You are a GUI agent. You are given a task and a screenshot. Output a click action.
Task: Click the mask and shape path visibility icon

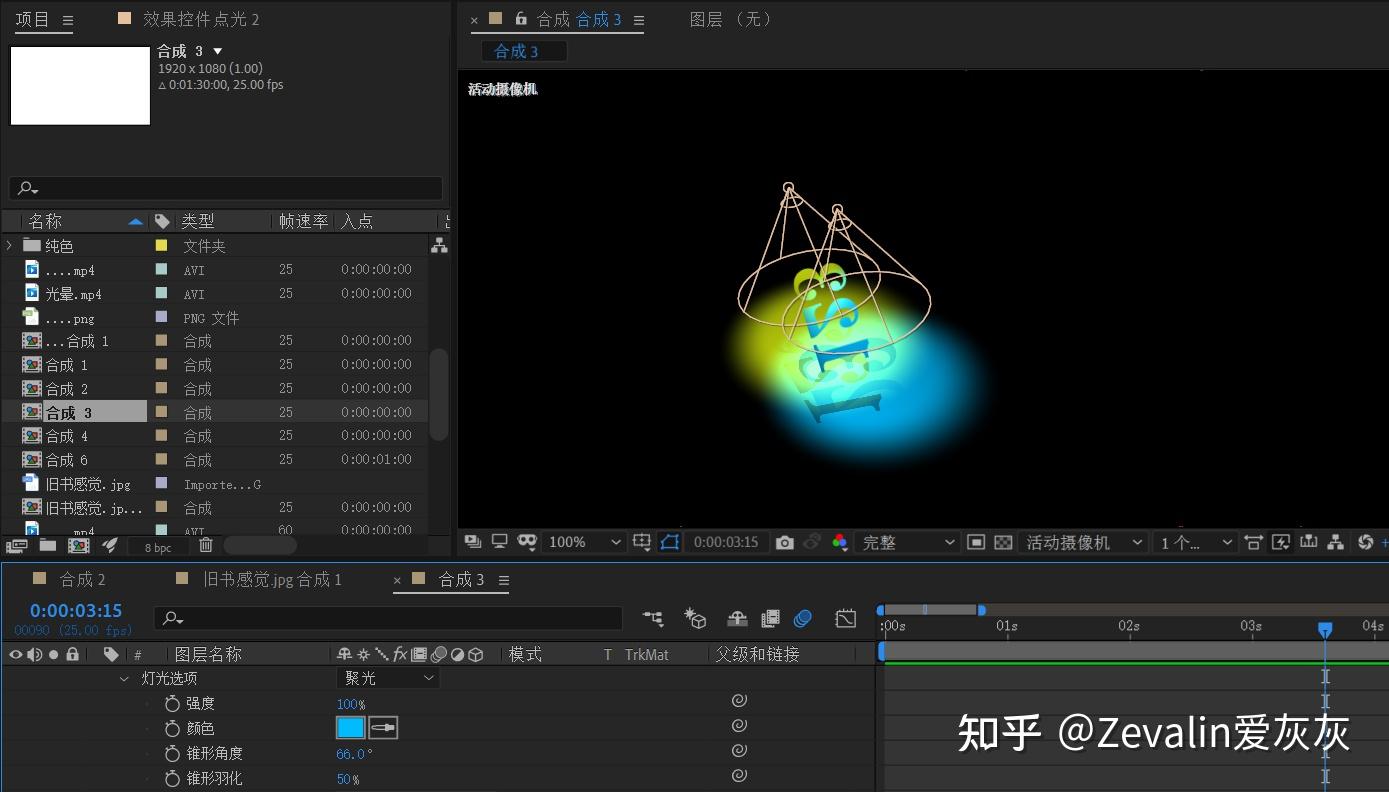pyautogui.click(x=671, y=542)
